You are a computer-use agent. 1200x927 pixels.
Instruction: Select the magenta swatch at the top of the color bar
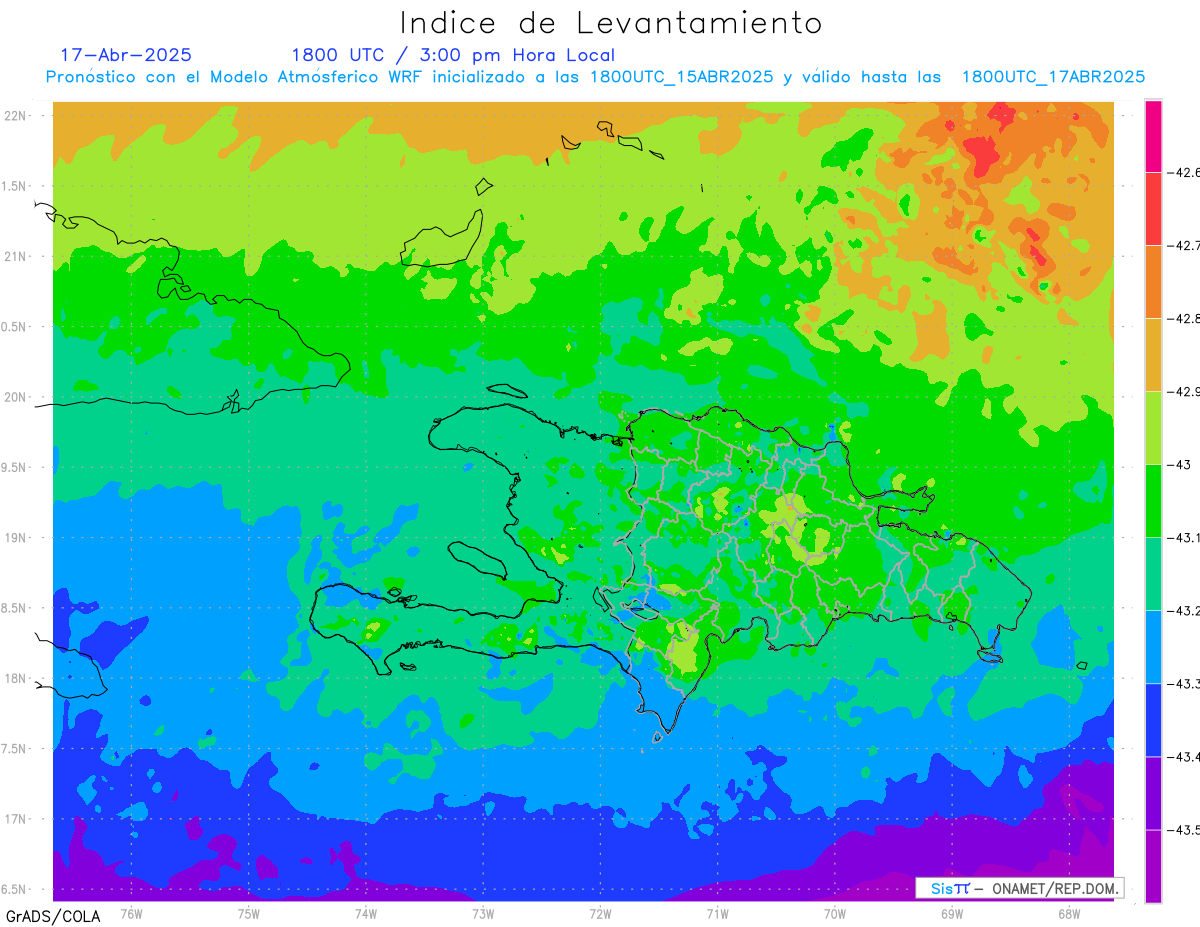tap(1154, 136)
